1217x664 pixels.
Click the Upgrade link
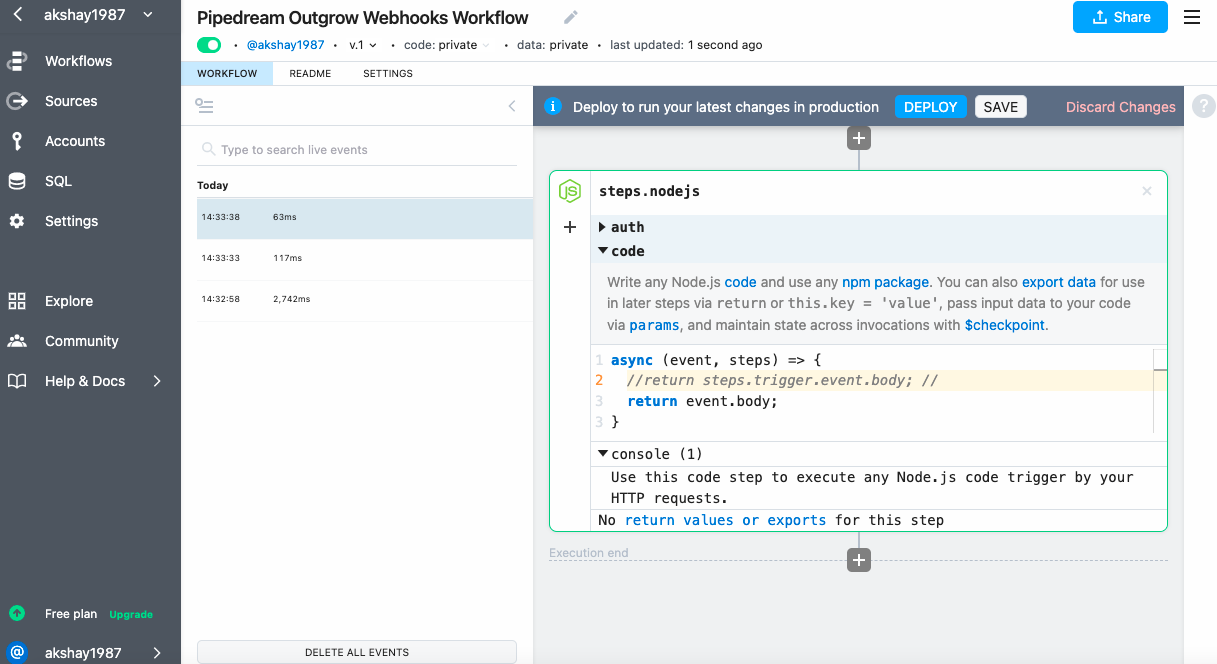coord(131,614)
